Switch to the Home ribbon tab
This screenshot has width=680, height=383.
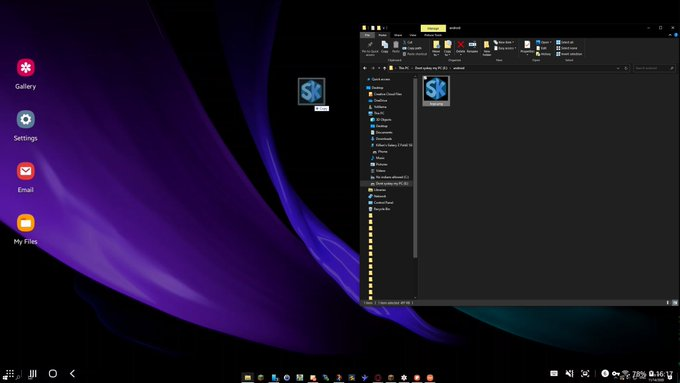[x=382, y=35]
